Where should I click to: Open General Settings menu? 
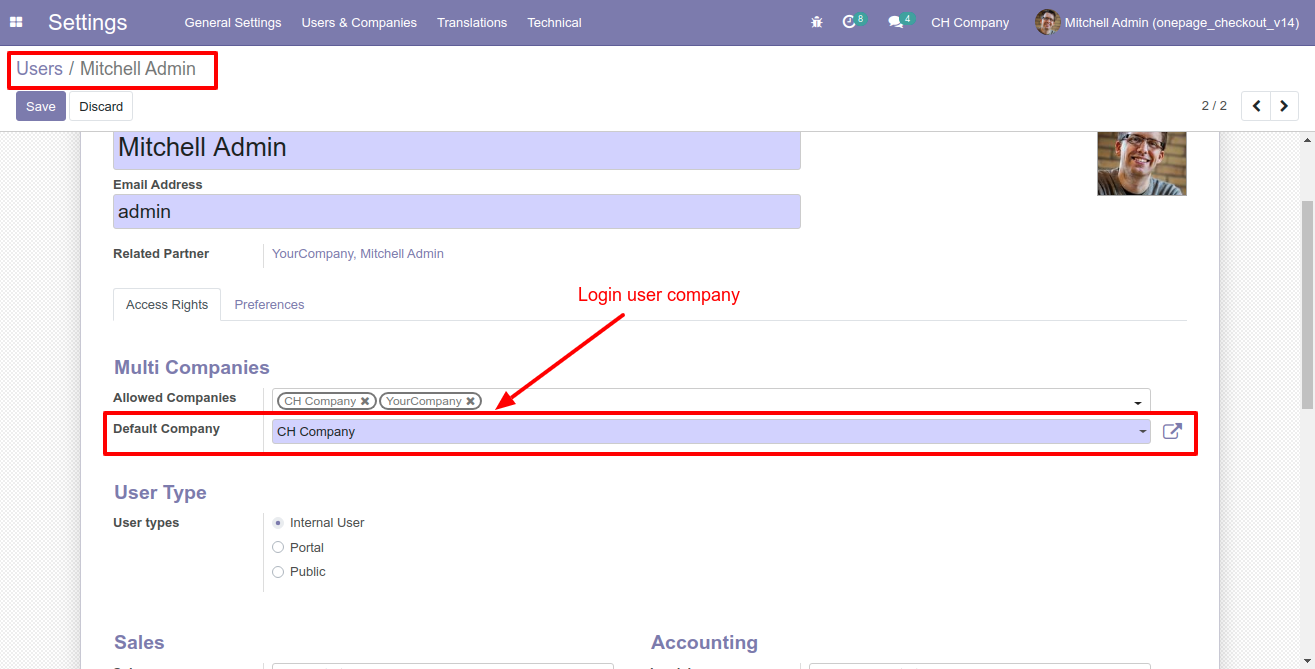pos(233,22)
